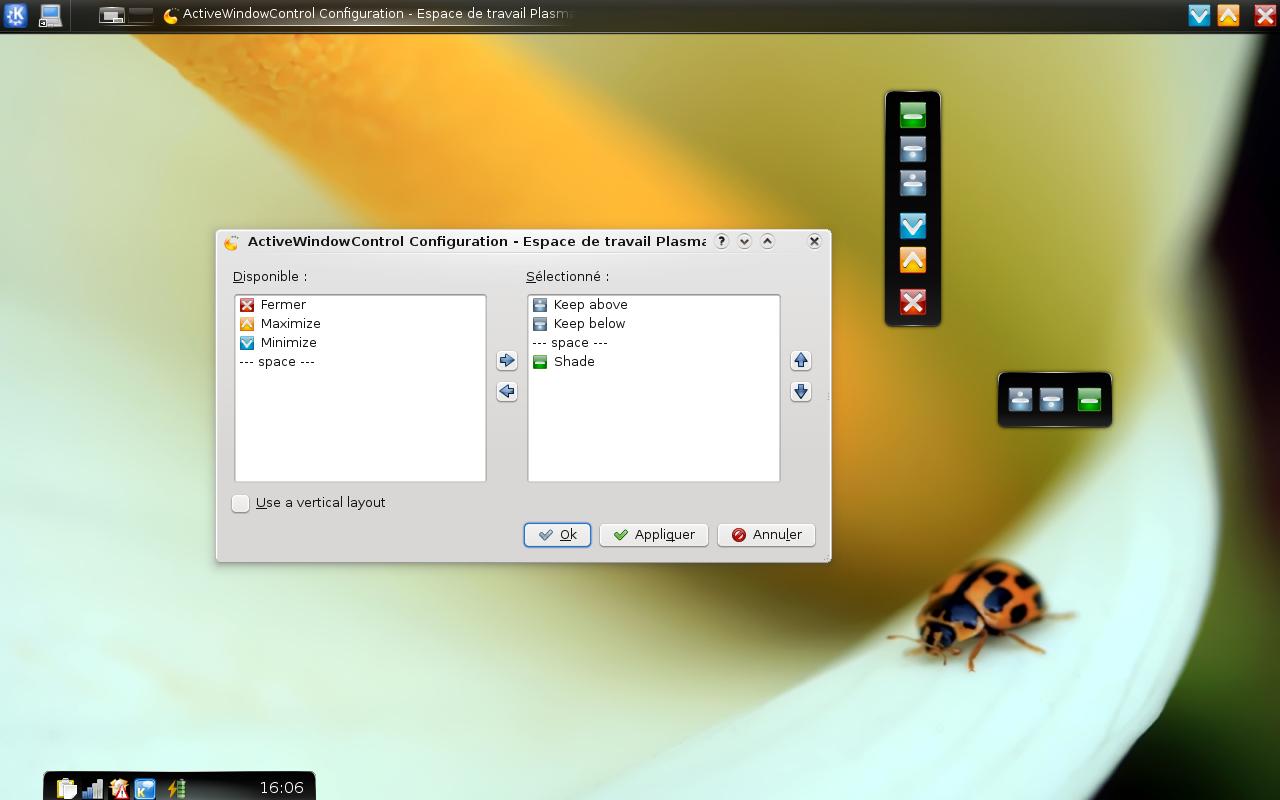Select Maximize in the Disponible list
Screen dimensions: 1280x800
(x=360, y=323)
